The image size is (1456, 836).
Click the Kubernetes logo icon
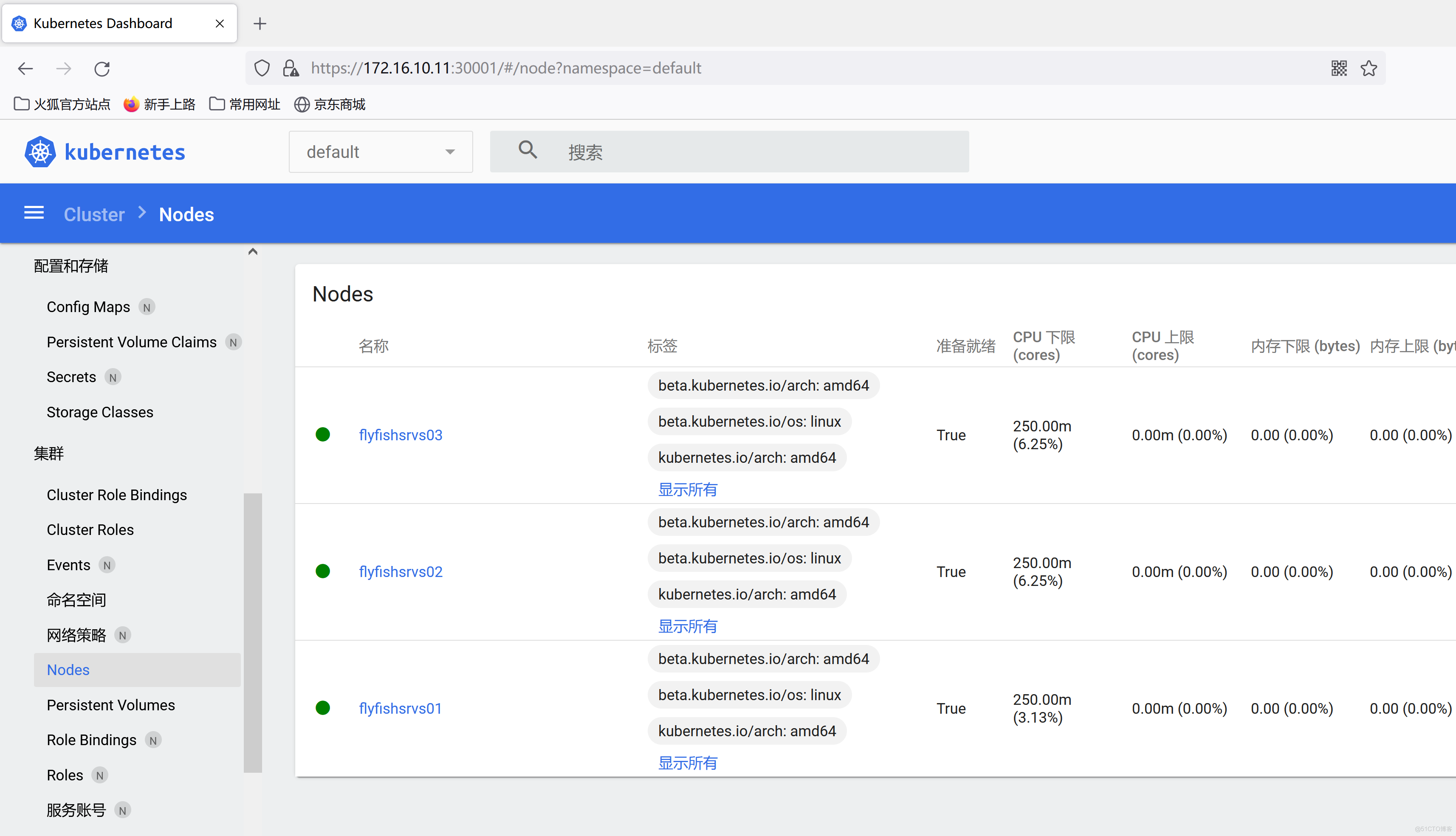[40, 152]
